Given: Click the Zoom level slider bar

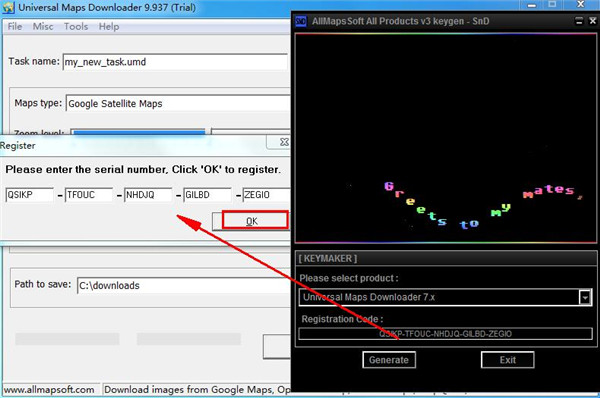Looking at the screenshot, I should [x=139, y=132].
